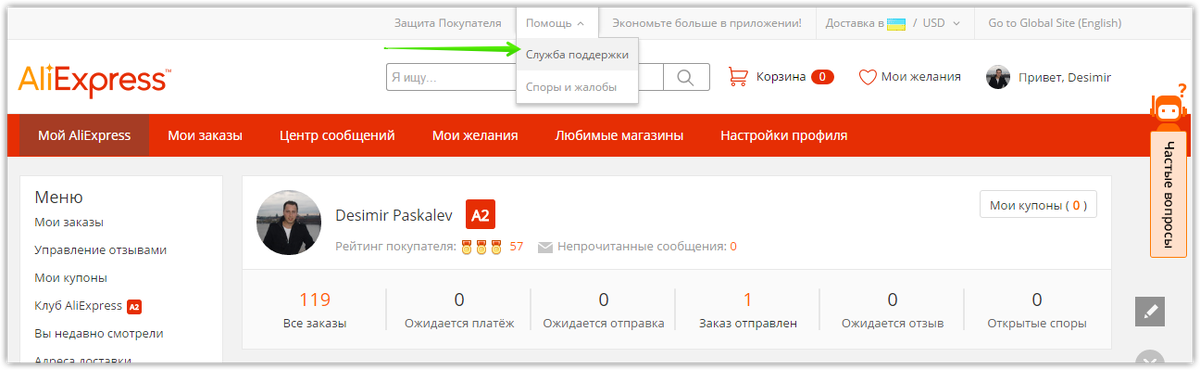Open Мои купоны in the sidebar menu

point(70,278)
